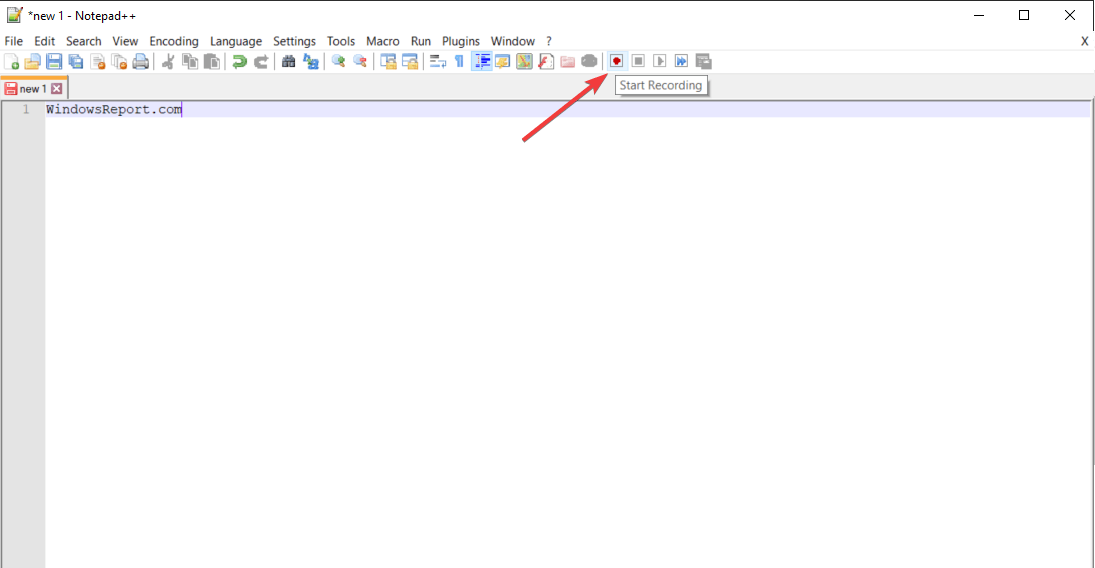Toggle Synchronize Horizontal Scrolling
The height and width of the screenshot is (568, 1095).
point(409,61)
